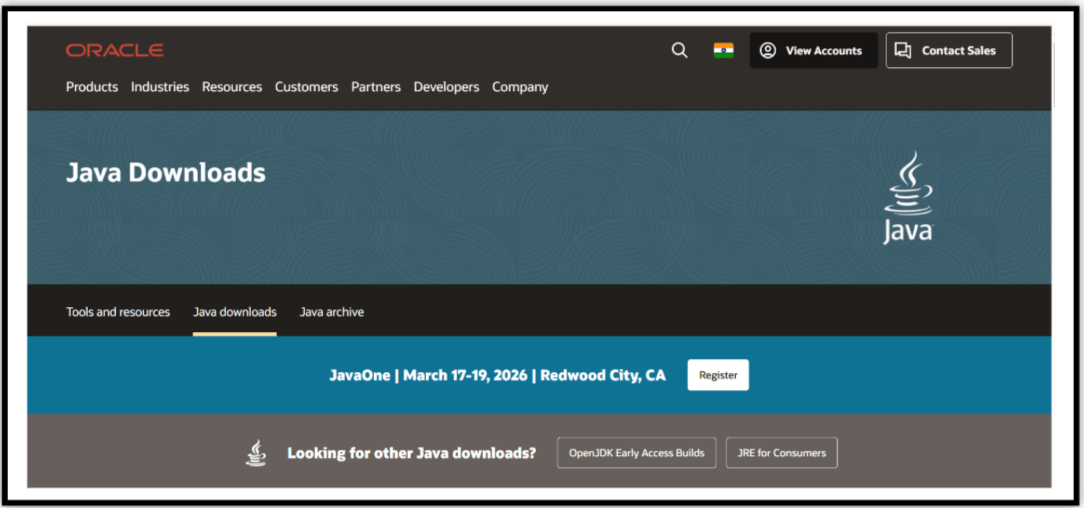Click Register for JavaOne

pos(718,375)
